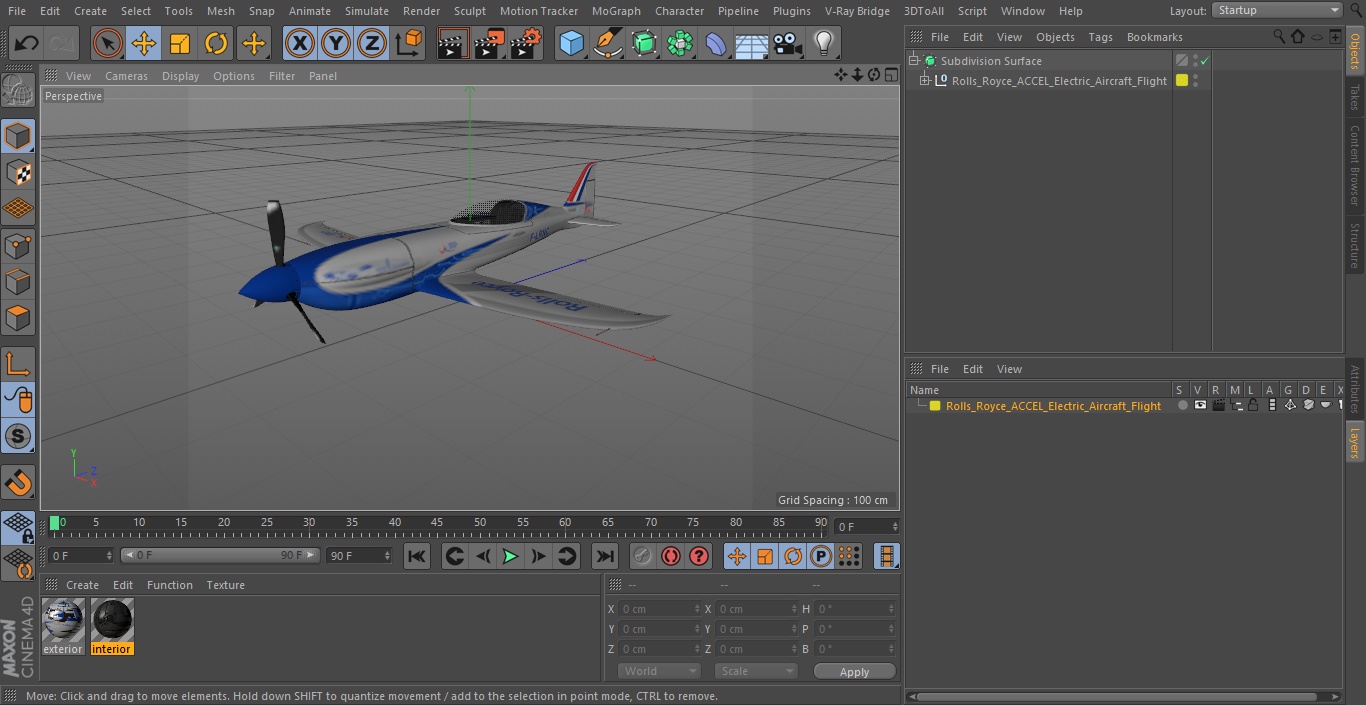Viewport: 1366px width, 705px height.
Task: Click the Undo arrow icon
Action: (x=27, y=43)
